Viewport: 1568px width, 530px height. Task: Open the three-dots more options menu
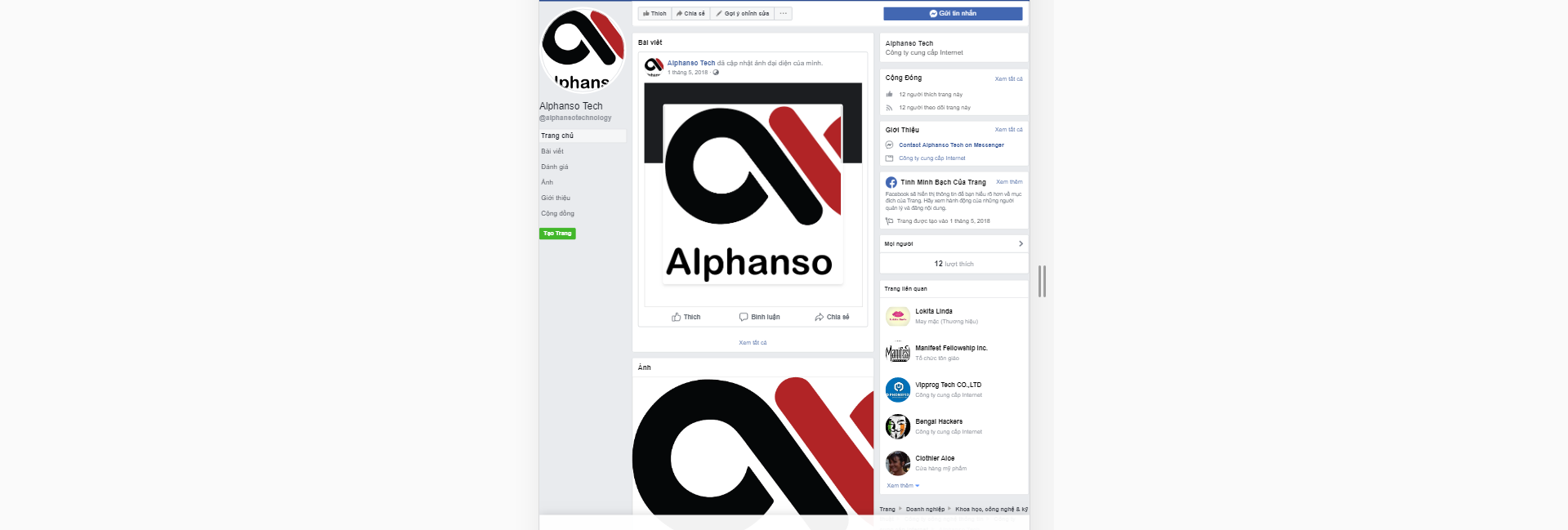click(783, 13)
